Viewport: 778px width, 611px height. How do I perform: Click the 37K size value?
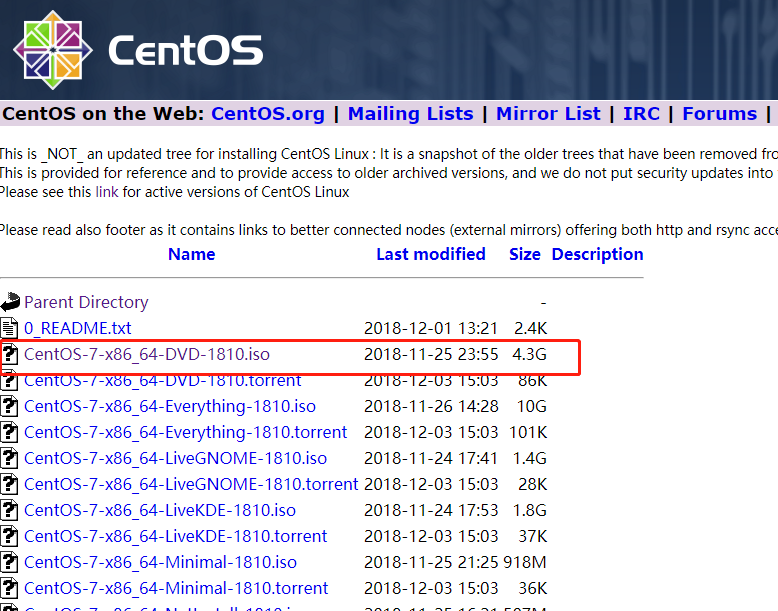pyautogui.click(x=532, y=536)
